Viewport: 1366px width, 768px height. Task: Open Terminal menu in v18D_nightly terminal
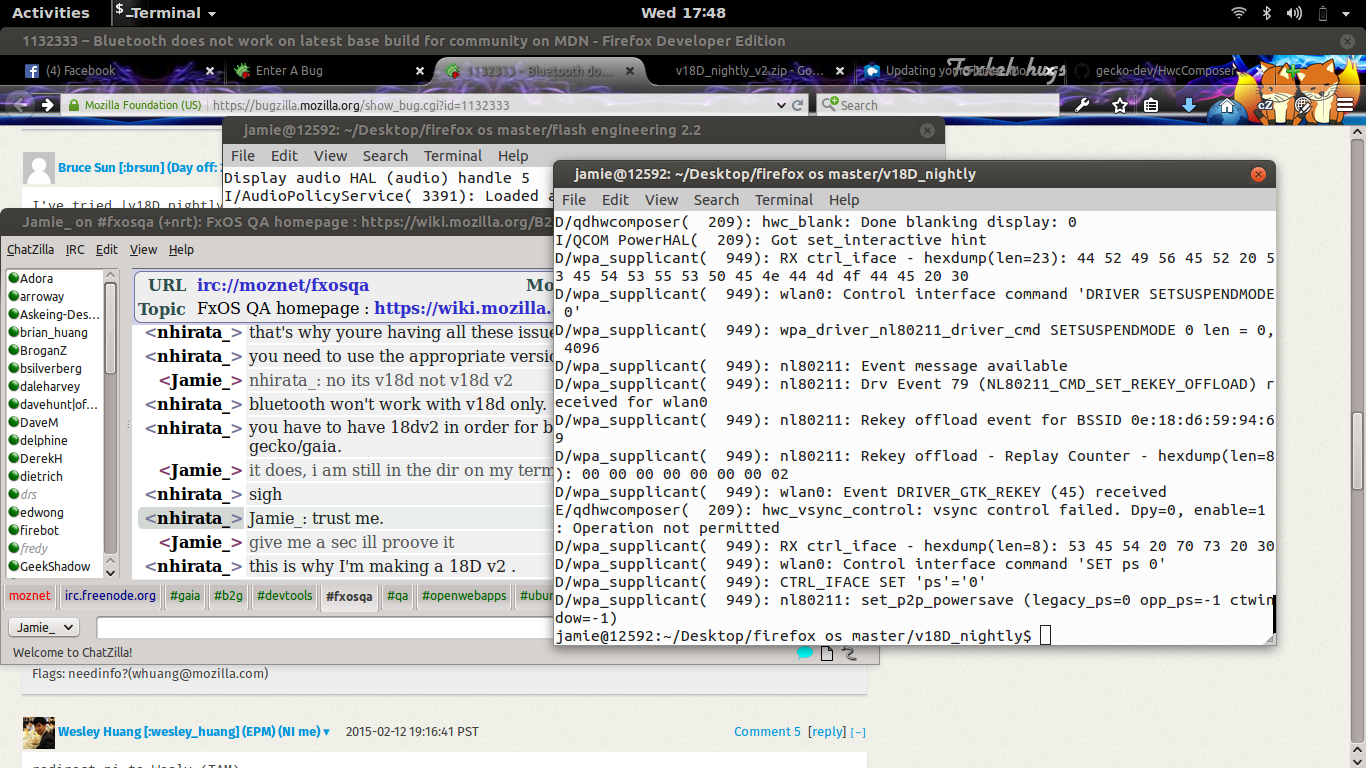[x=784, y=200]
